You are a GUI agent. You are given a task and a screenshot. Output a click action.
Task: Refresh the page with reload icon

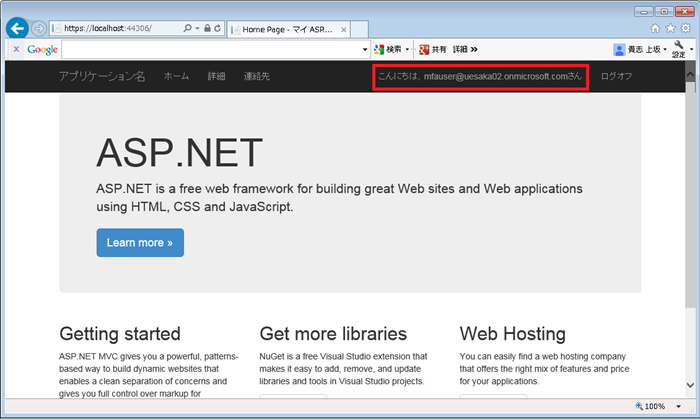[217, 28]
